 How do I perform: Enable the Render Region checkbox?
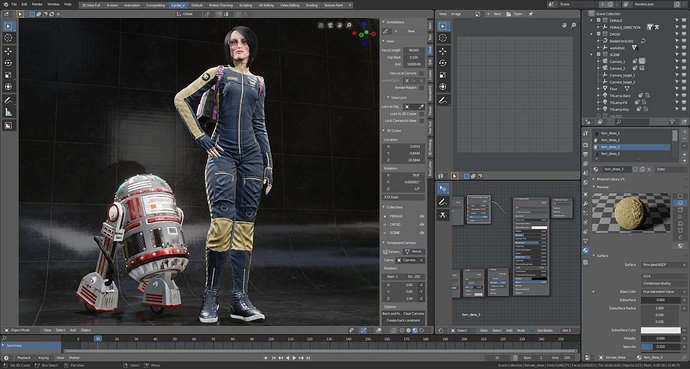422,88
